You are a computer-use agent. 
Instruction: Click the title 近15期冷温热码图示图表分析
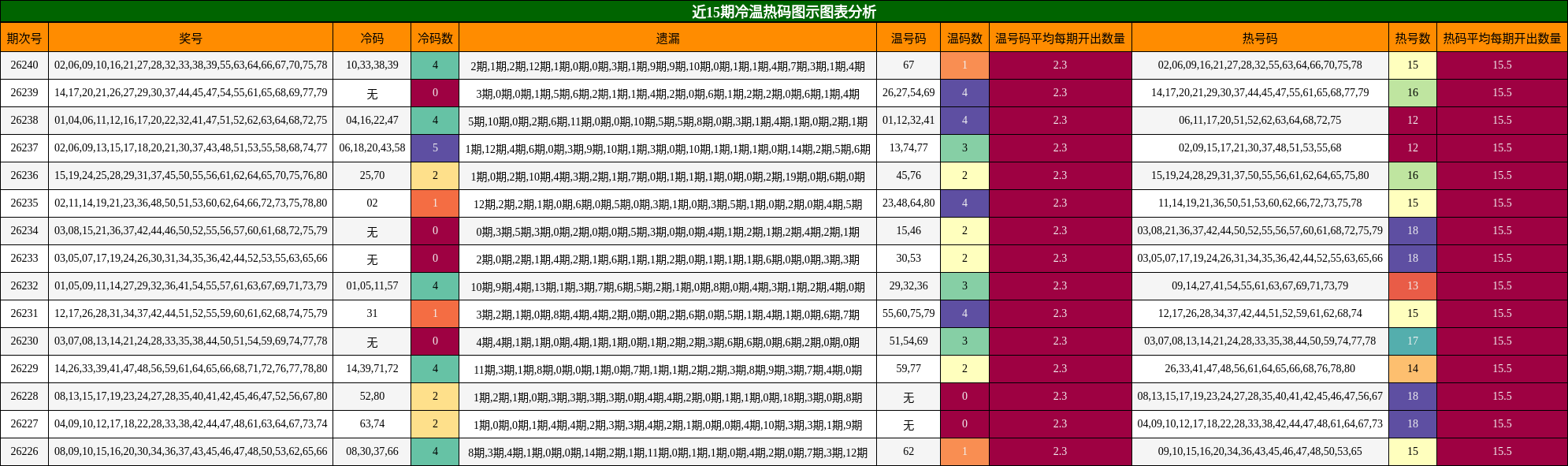[784, 12]
